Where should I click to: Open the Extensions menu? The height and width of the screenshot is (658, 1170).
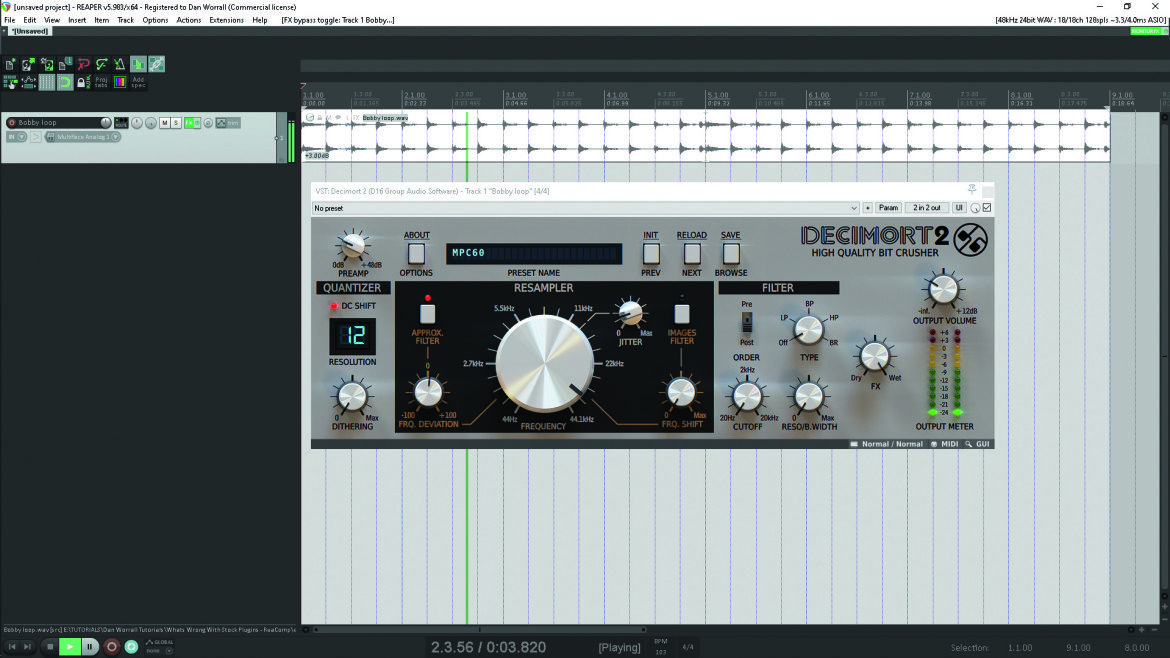(x=226, y=20)
